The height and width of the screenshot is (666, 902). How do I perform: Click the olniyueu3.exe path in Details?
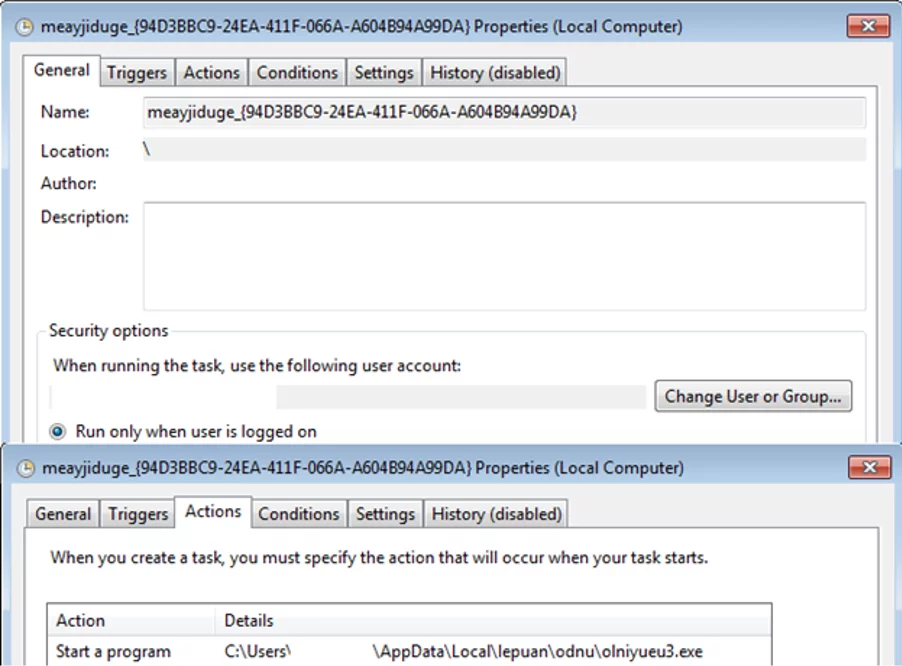tap(463, 652)
